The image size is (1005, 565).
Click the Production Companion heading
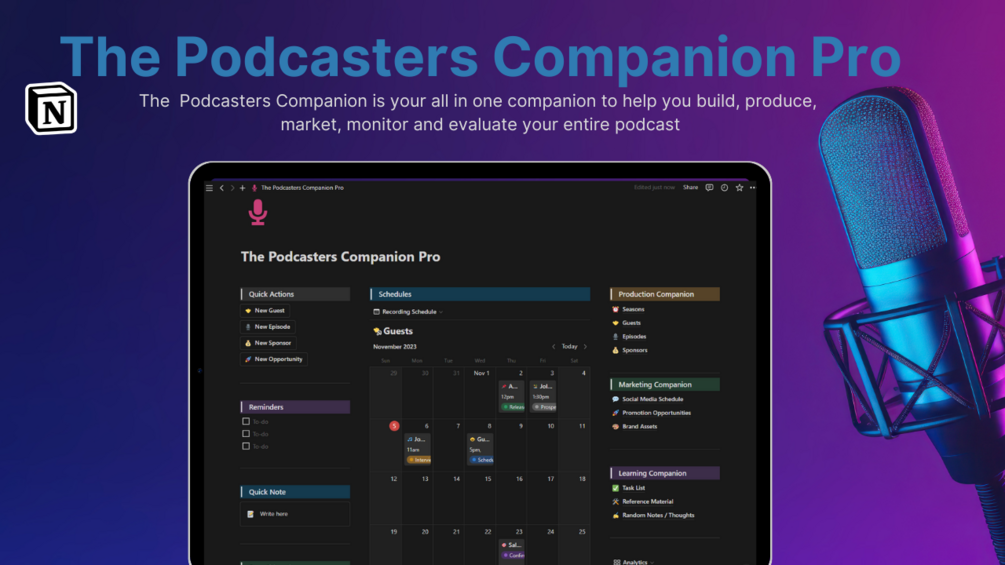click(665, 294)
